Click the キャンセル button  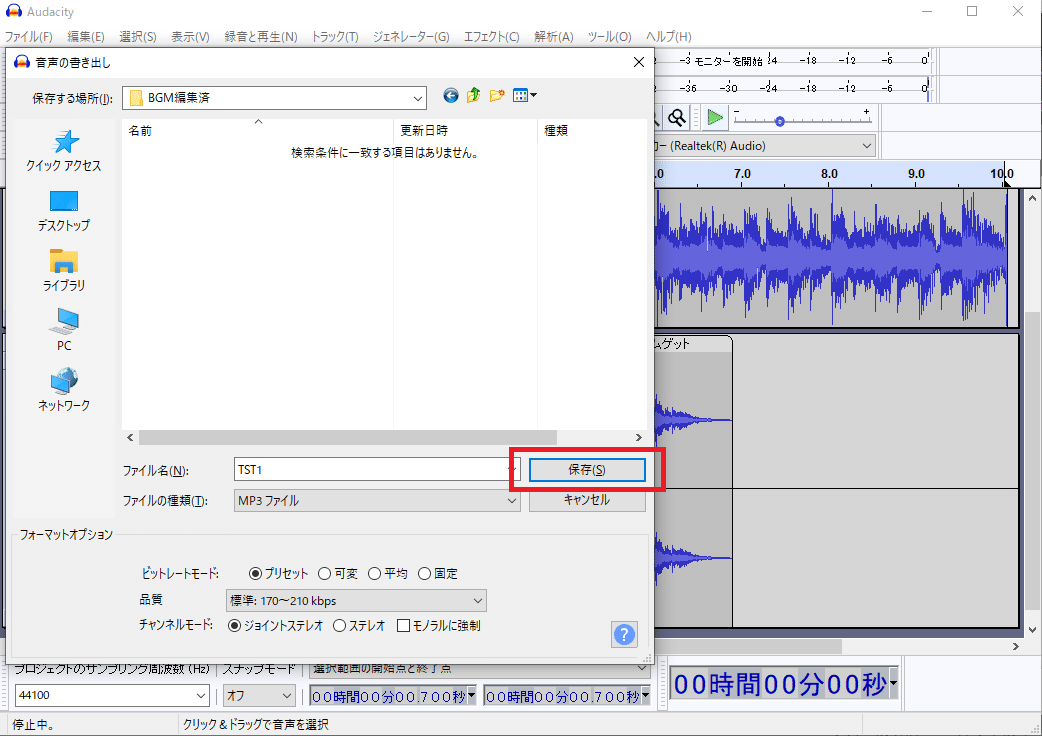(x=587, y=500)
